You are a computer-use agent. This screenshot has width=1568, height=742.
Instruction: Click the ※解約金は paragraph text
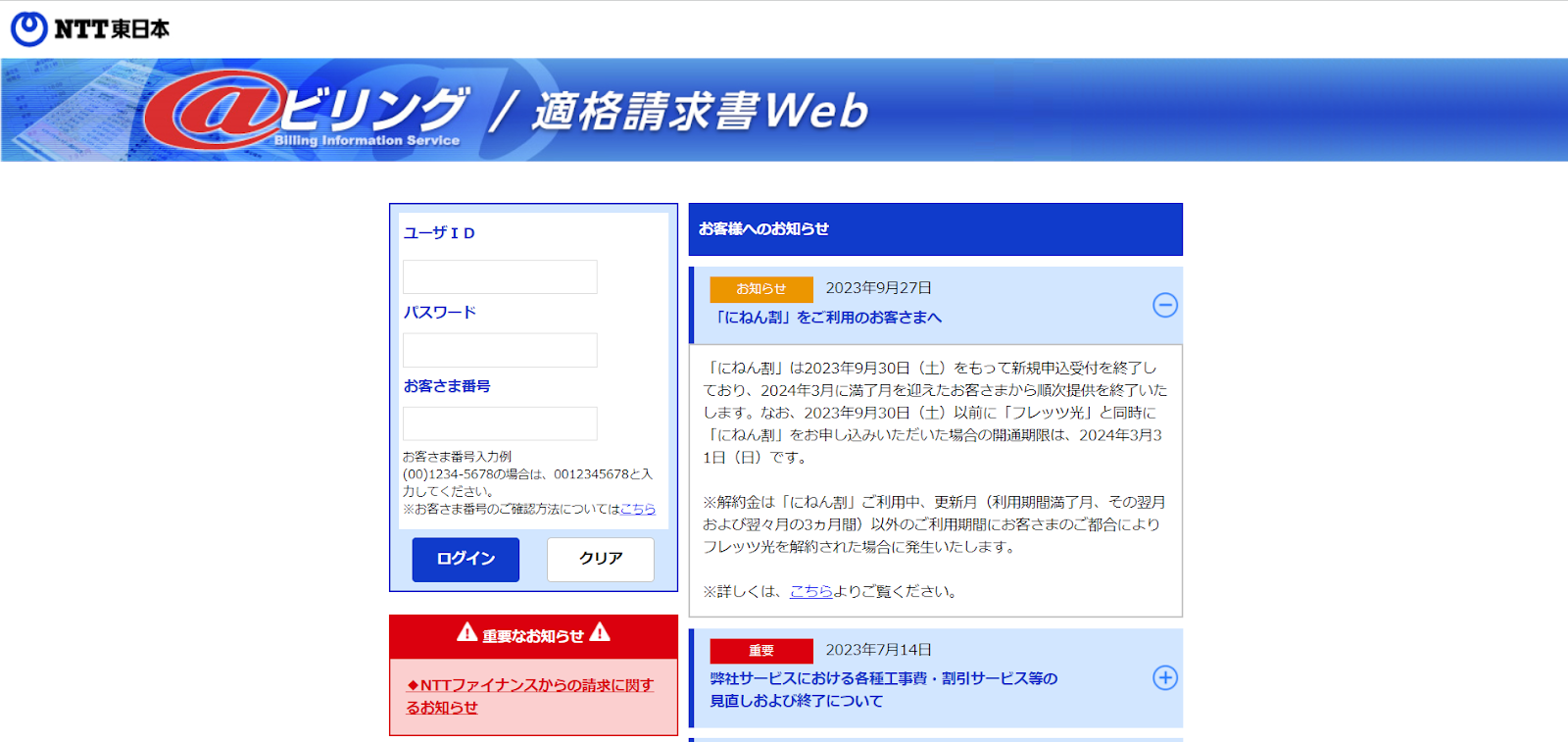click(x=934, y=524)
